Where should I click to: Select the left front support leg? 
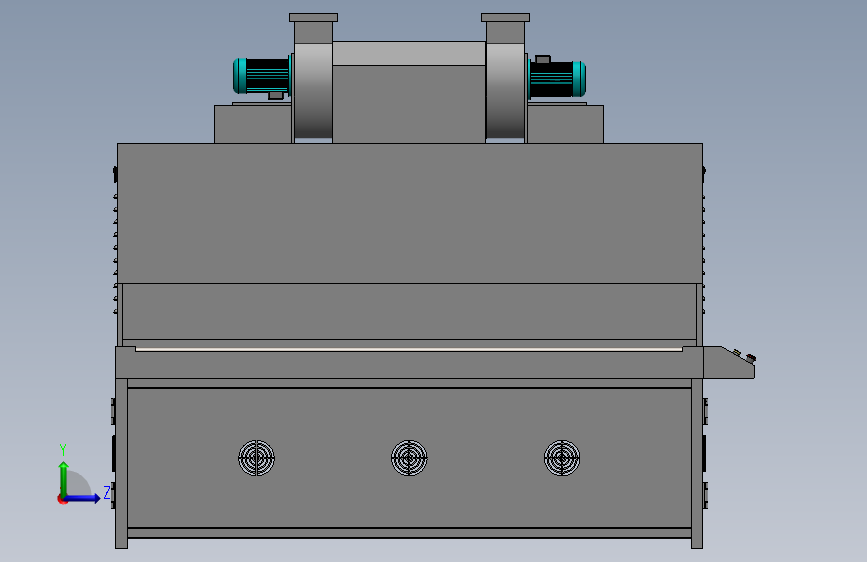[x=122, y=464]
